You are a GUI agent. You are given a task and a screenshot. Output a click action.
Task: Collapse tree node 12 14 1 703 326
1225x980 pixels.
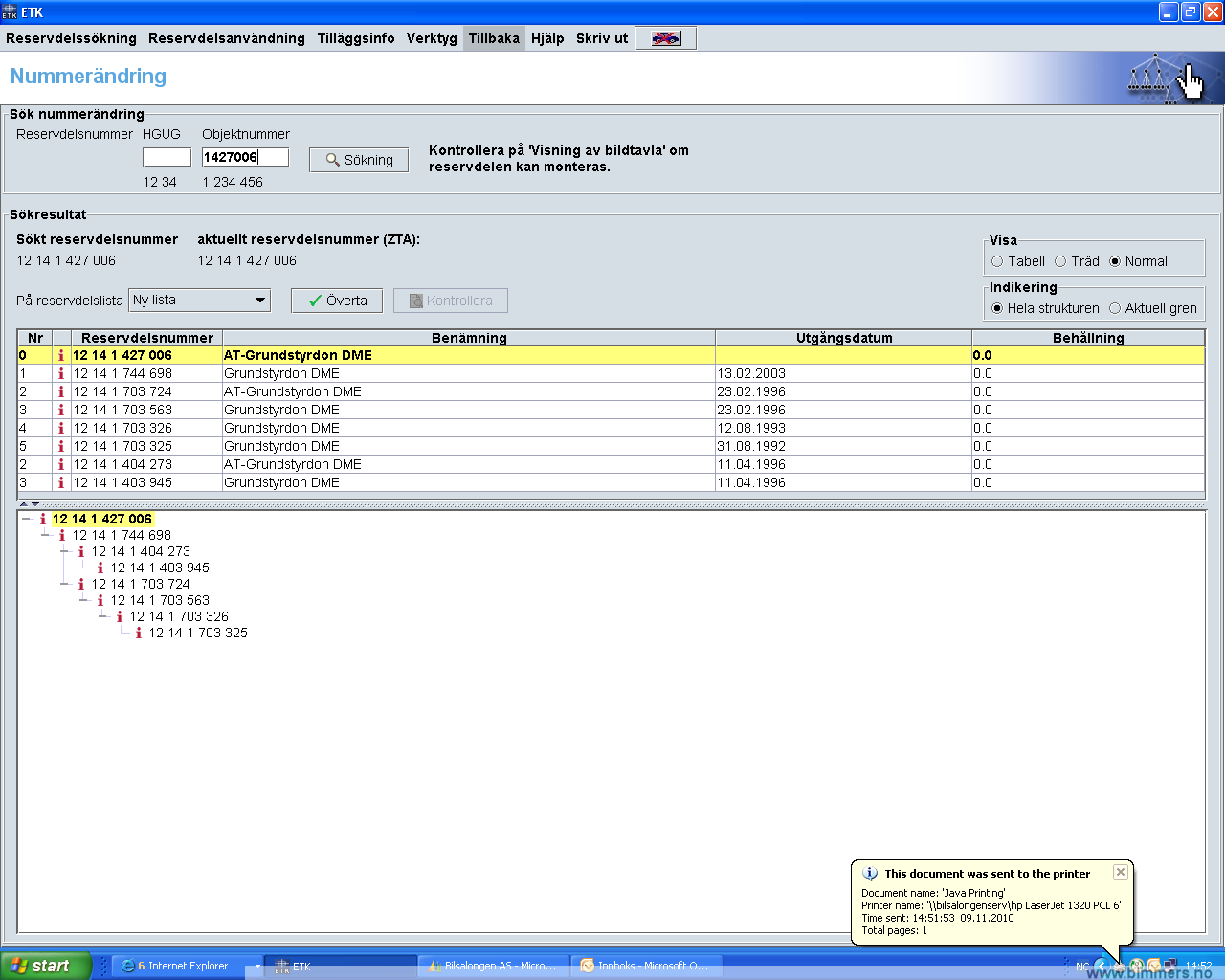click(103, 616)
